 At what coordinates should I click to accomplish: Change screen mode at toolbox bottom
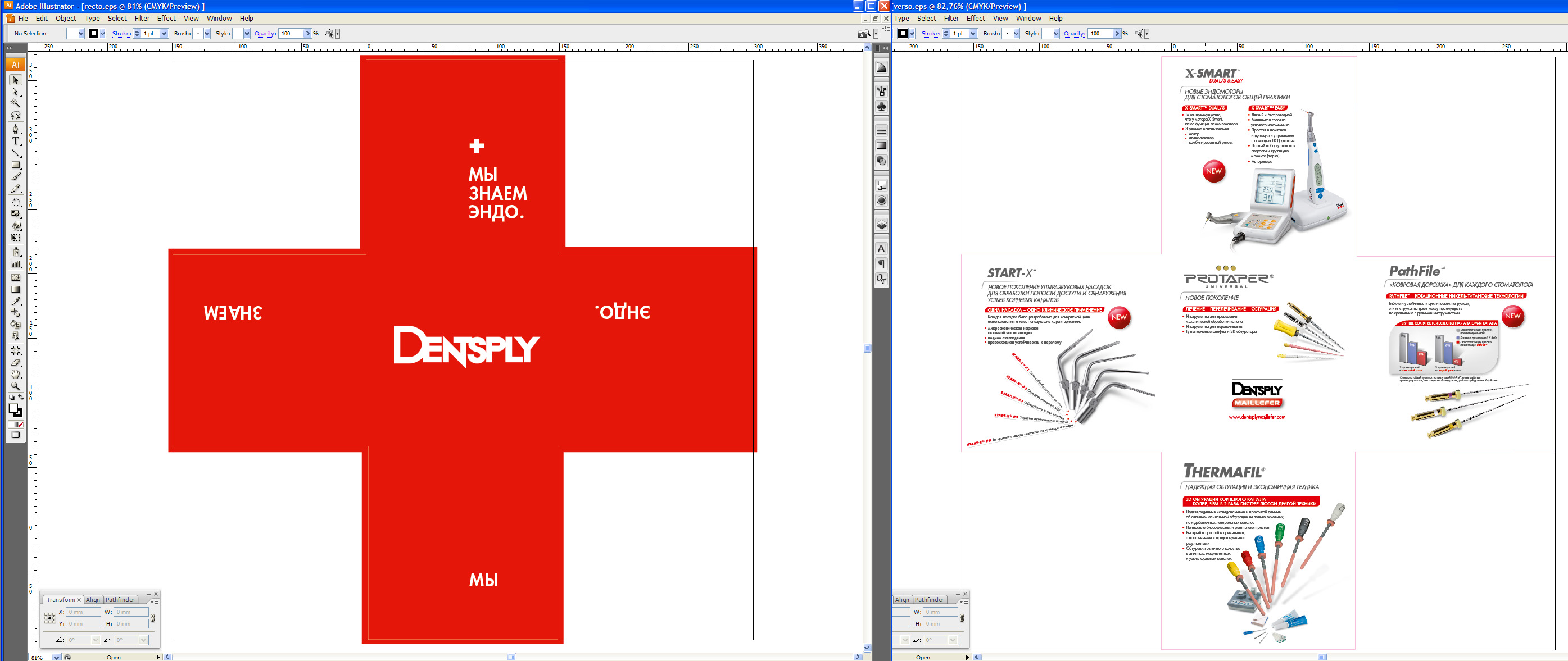(16, 435)
